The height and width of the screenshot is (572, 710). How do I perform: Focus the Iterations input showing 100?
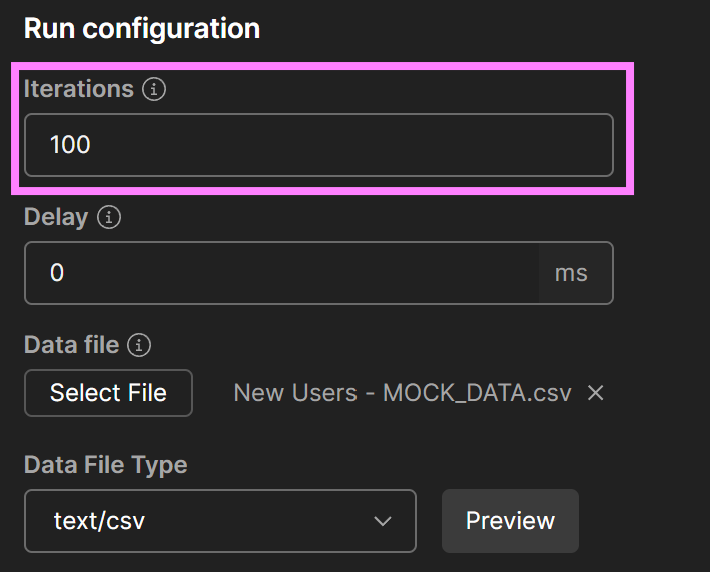(x=319, y=145)
